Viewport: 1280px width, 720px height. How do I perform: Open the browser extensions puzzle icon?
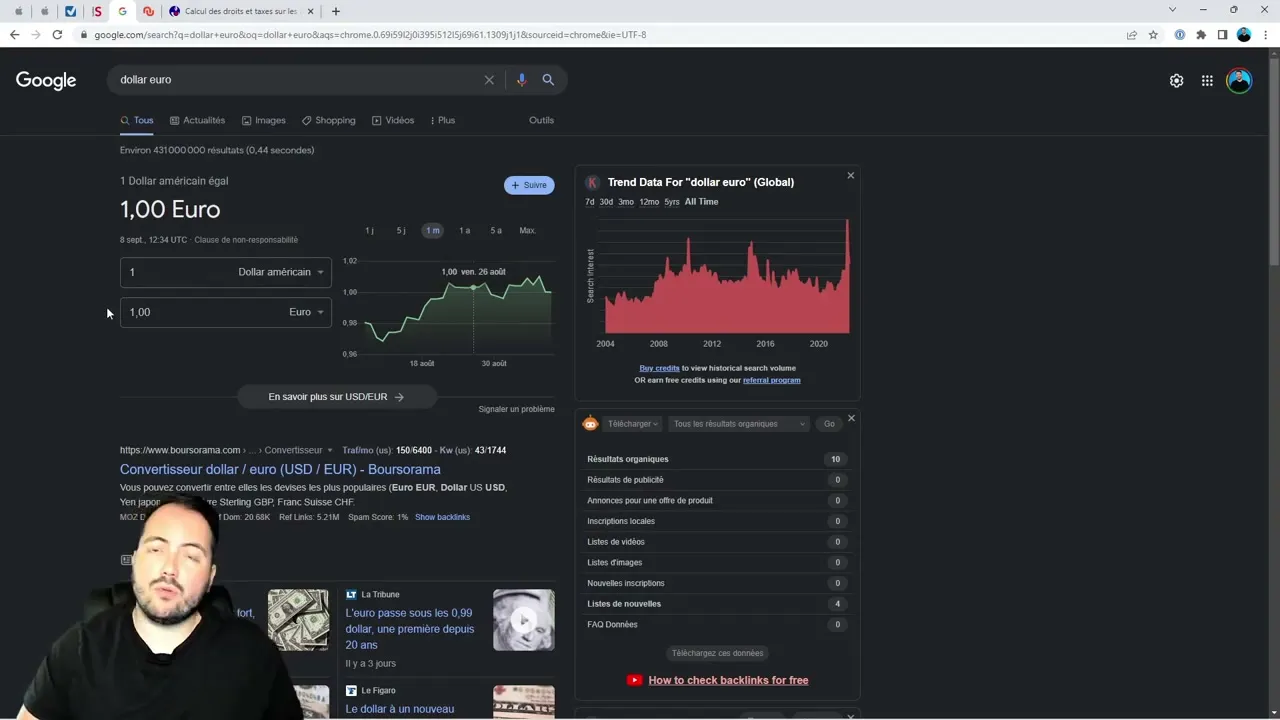[x=1201, y=35]
